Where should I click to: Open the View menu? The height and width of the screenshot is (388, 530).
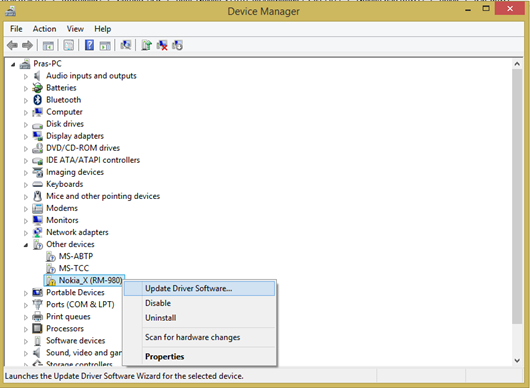pos(75,29)
